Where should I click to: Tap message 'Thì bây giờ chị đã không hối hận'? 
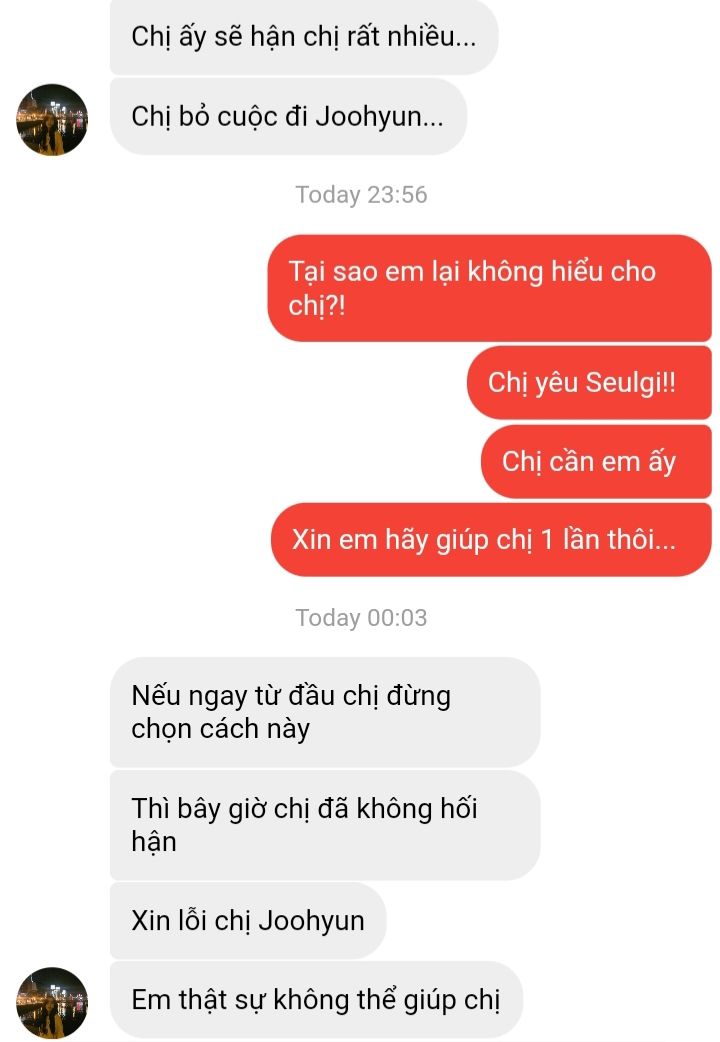(324, 825)
